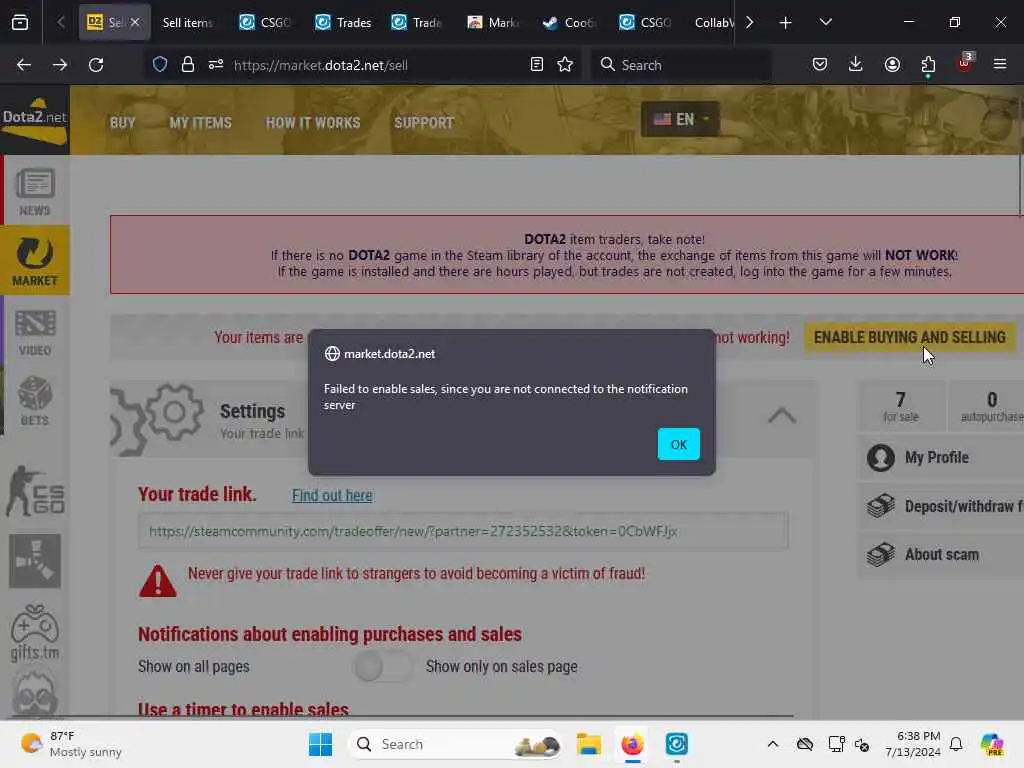Image resolution: width=1024 pixels, height=768 pixels.
Task: Open a new tab
Action: [x=786, y=23]
